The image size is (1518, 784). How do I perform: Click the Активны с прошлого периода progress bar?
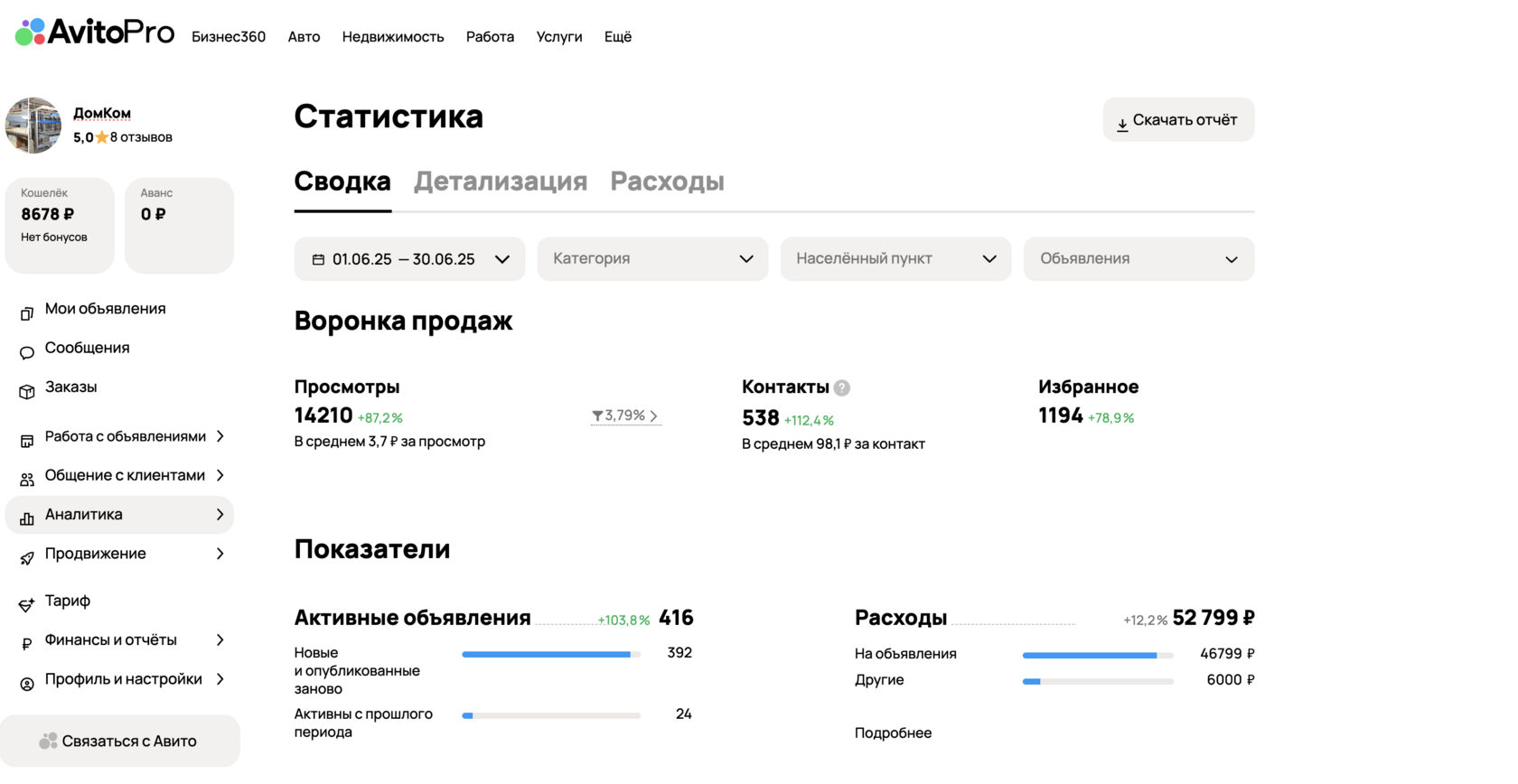(551, 715)
